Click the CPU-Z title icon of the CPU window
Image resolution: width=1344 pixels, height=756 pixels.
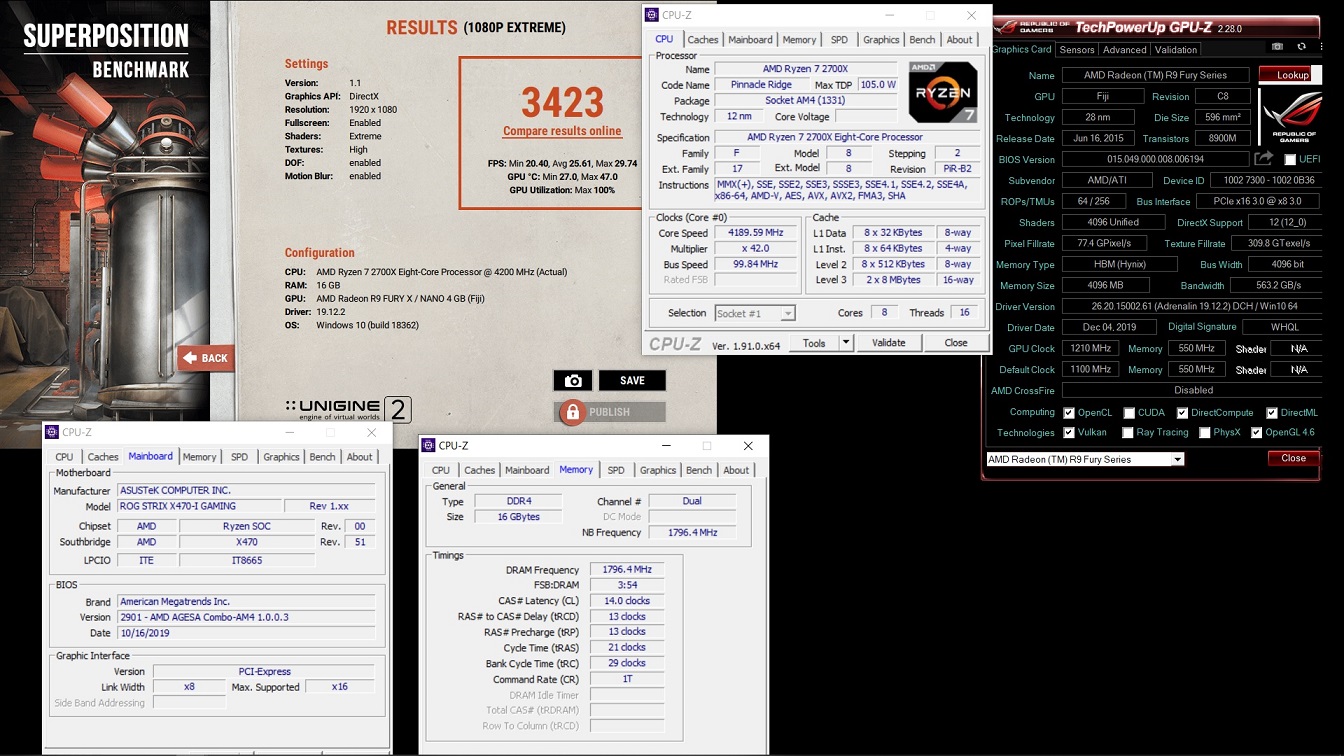(652, 15)
